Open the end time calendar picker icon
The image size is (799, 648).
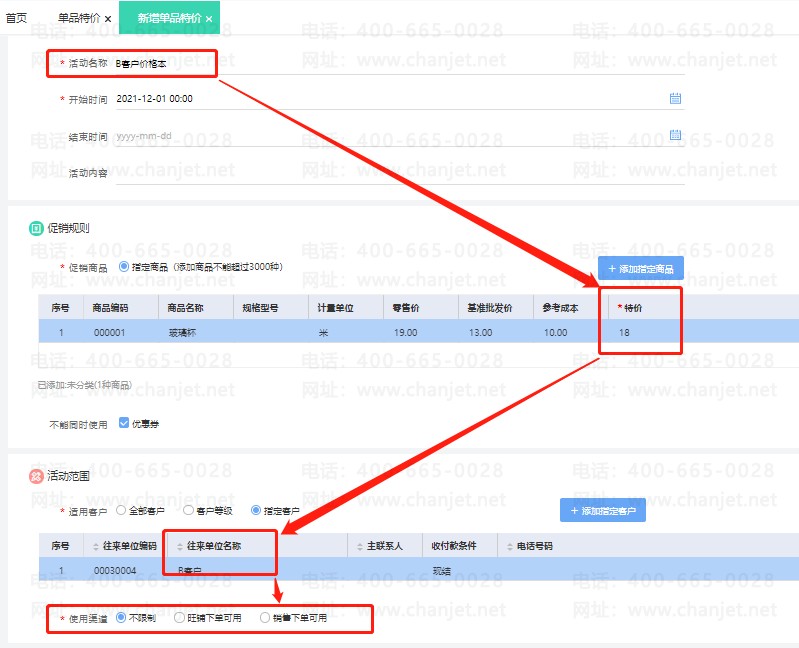click(x=675, y=135)
